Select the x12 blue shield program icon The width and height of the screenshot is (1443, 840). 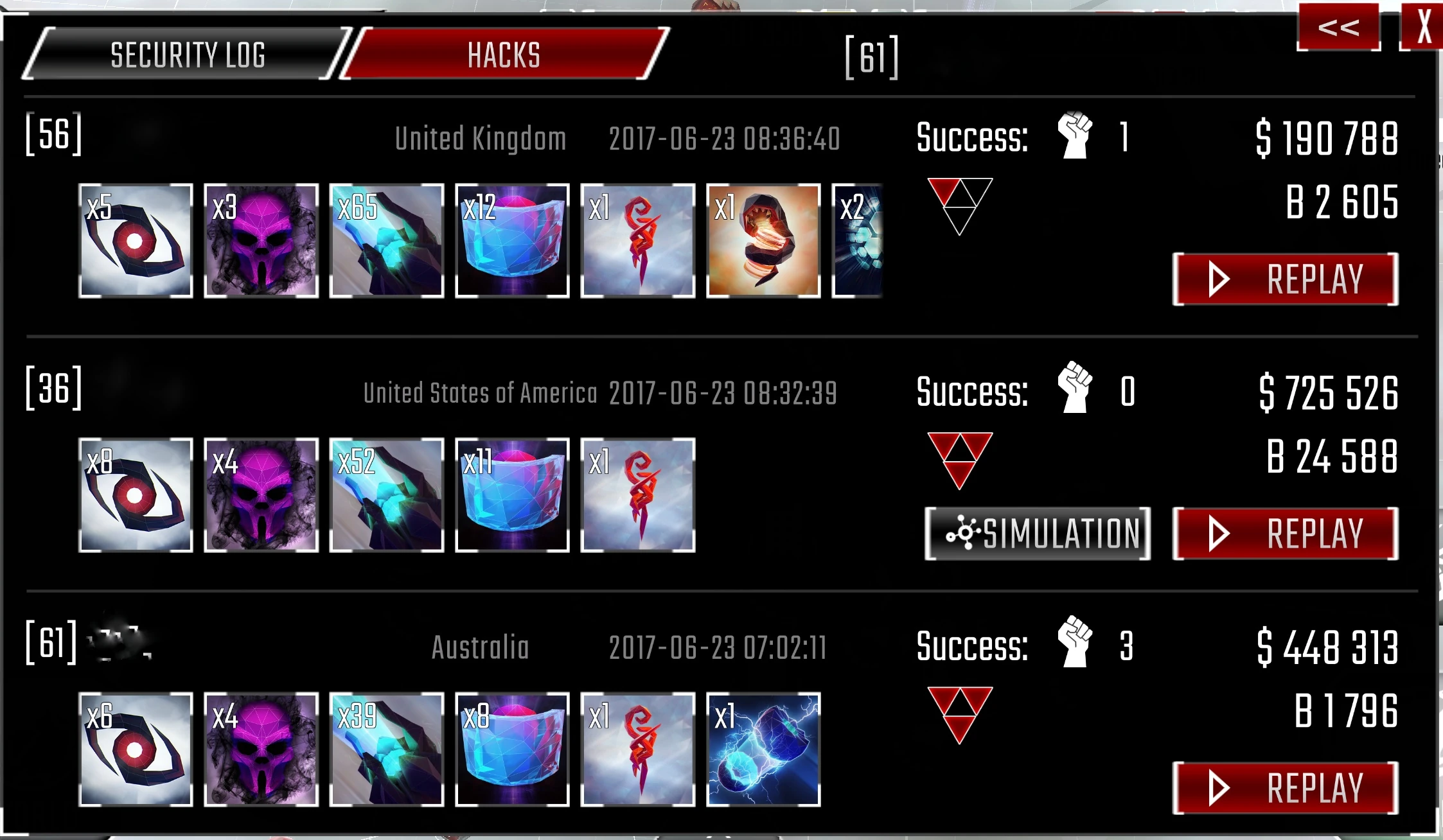512,241
